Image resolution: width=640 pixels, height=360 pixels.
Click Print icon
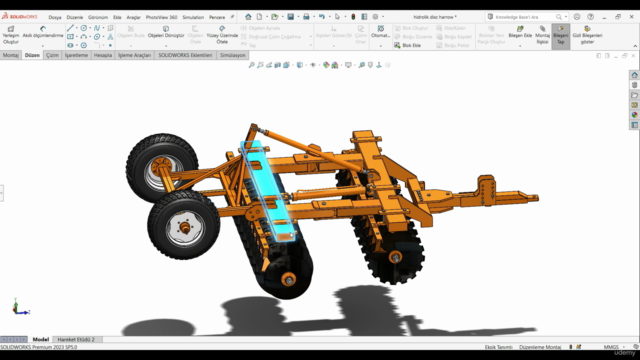306,17
